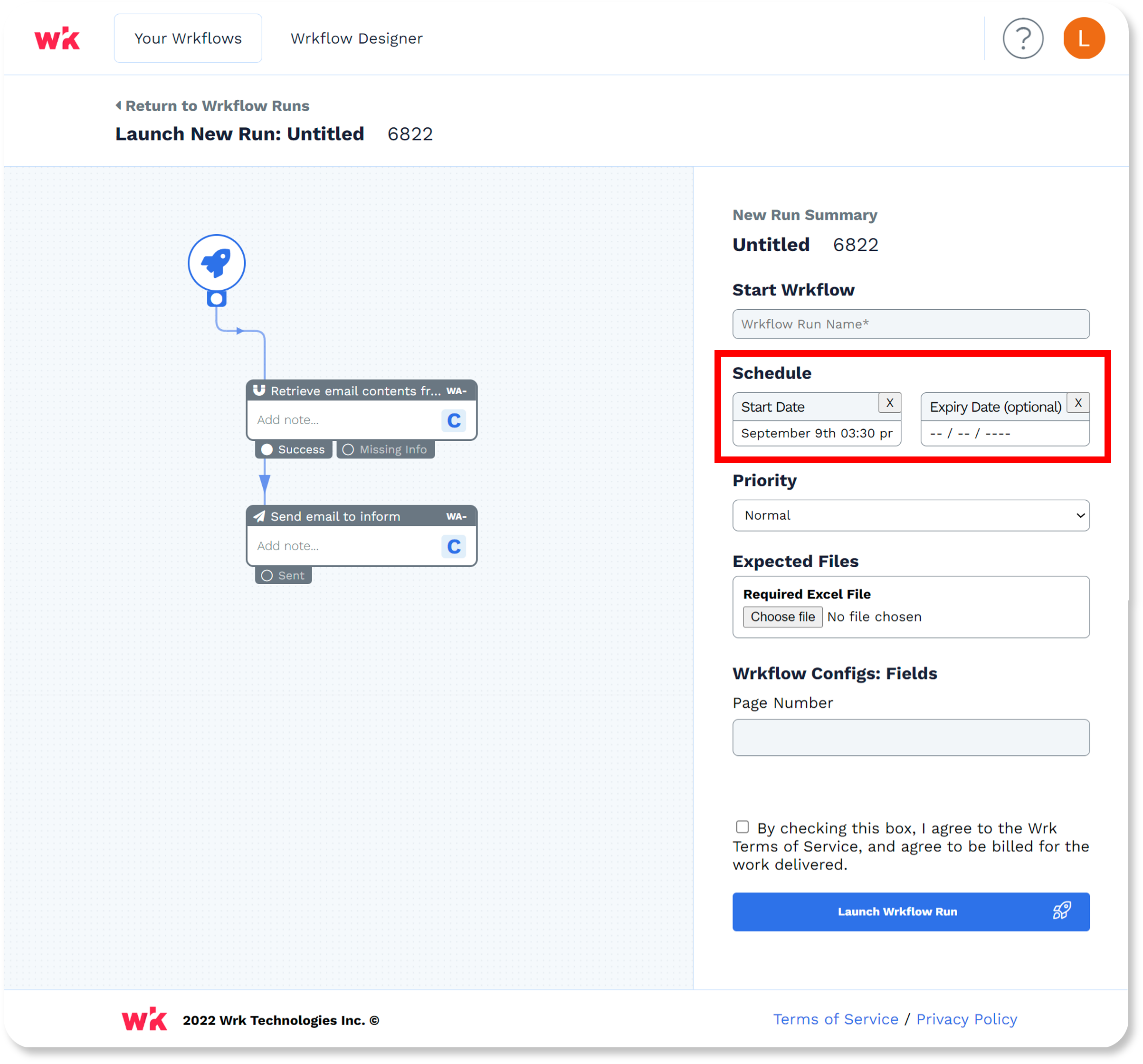Clear the Start Date with X button
Screen dimensions: 1143x1064
click(x=889, y=403)
